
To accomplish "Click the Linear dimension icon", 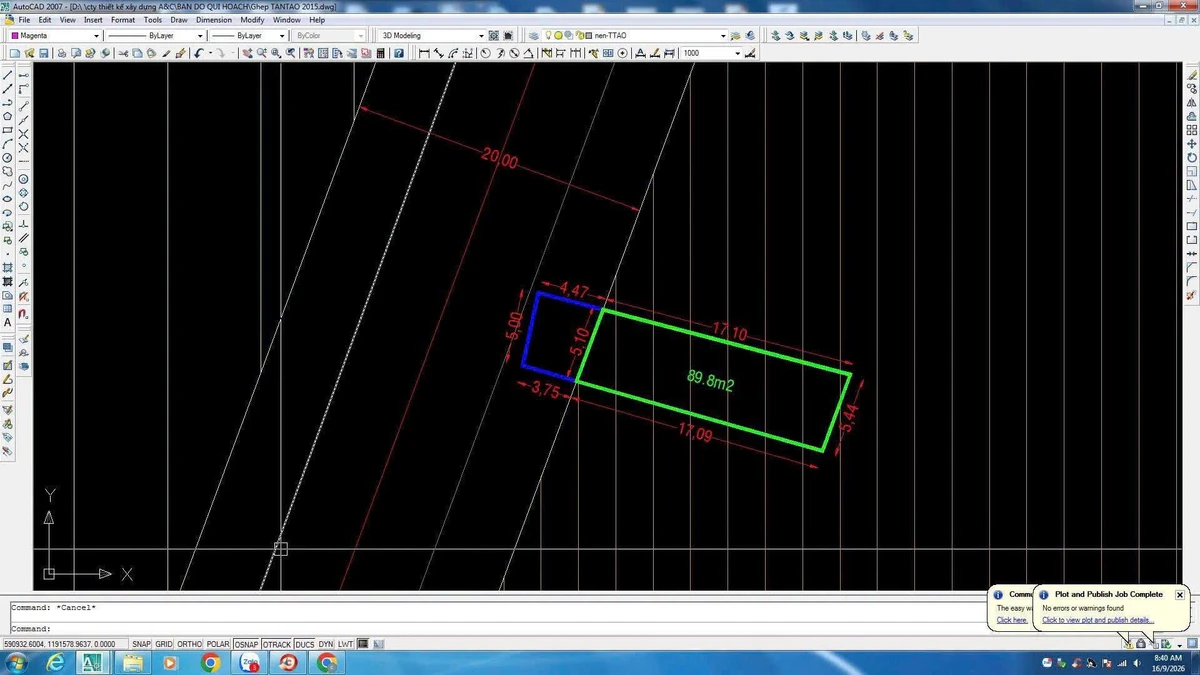I will (424, 53).
